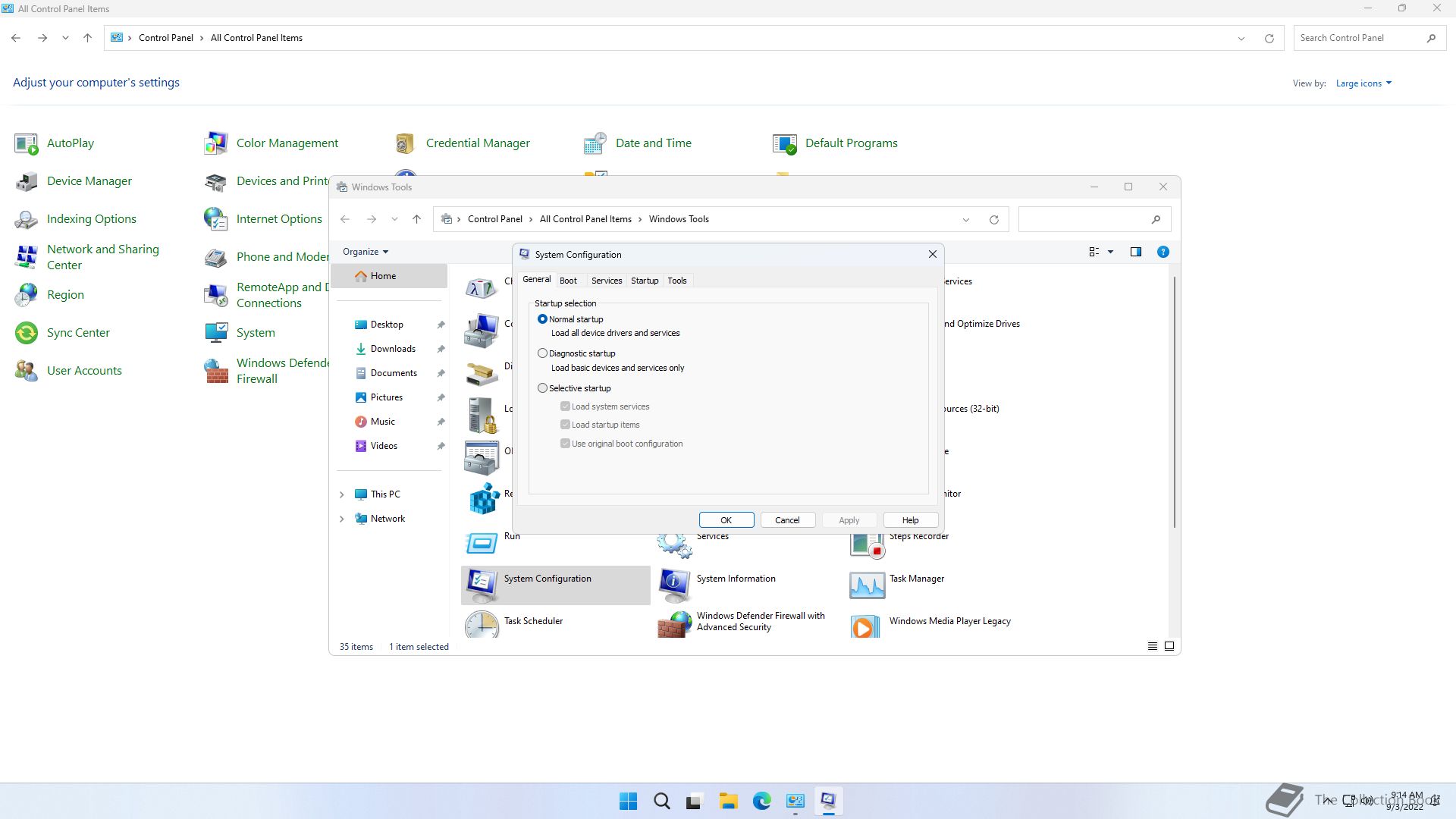Viewport: 1456px width, 819px height.
Task: Open the View by Large icons dropdown
Action: pos(1363,83)
